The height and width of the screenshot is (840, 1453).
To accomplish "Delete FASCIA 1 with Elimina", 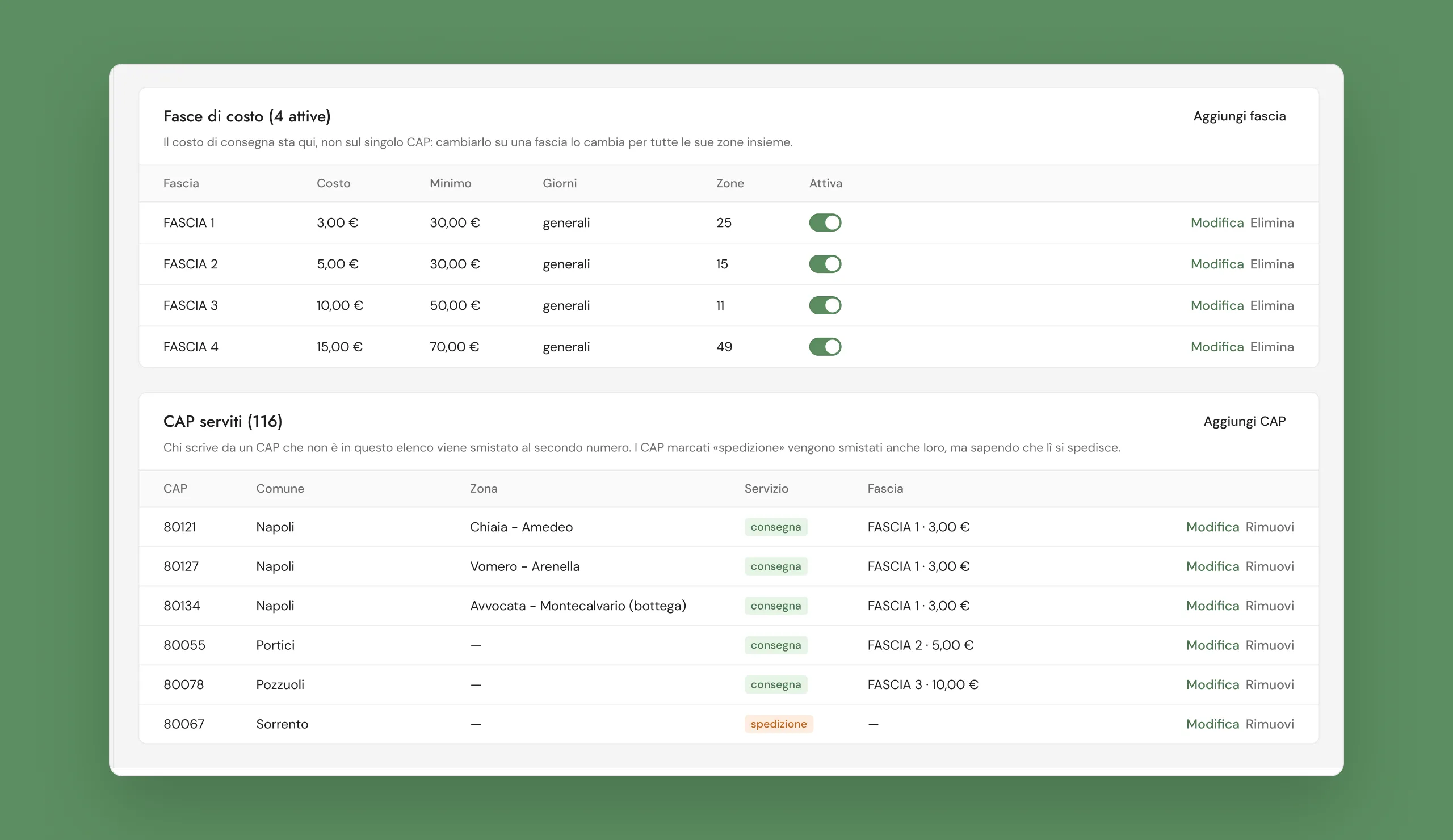I will click(x=1272, y=222).
